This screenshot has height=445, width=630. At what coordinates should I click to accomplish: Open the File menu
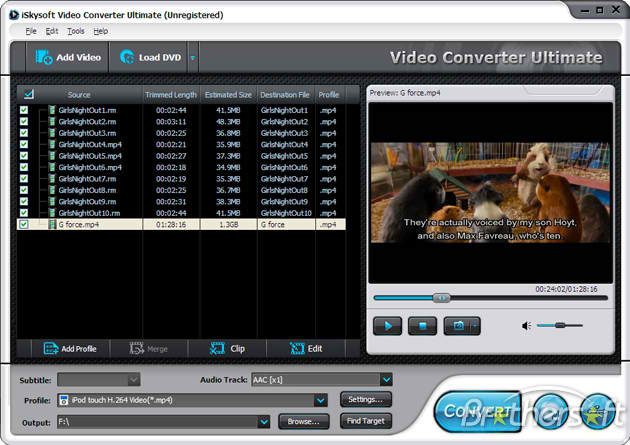31,31
